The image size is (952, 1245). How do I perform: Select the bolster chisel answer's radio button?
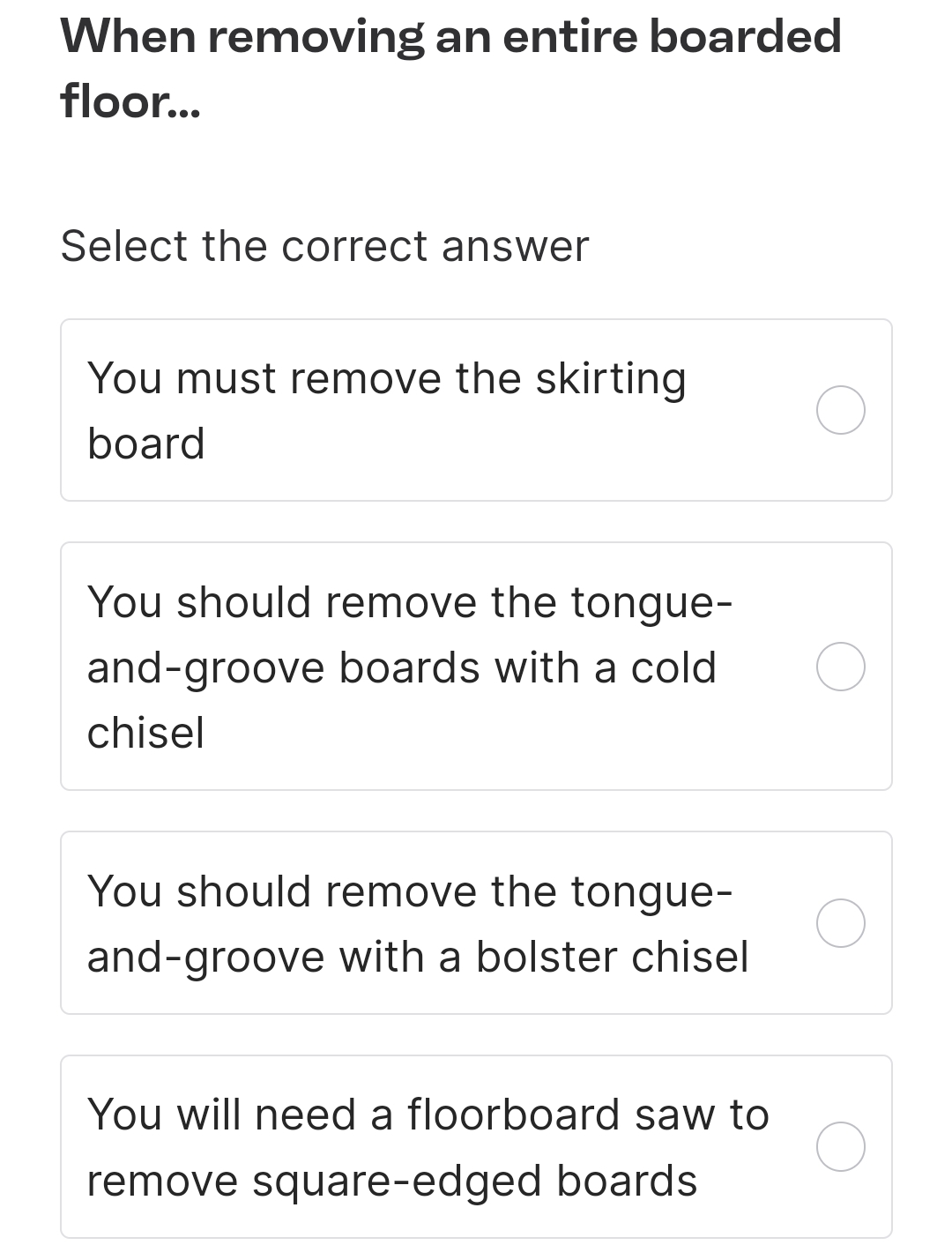tap(841, 922)
